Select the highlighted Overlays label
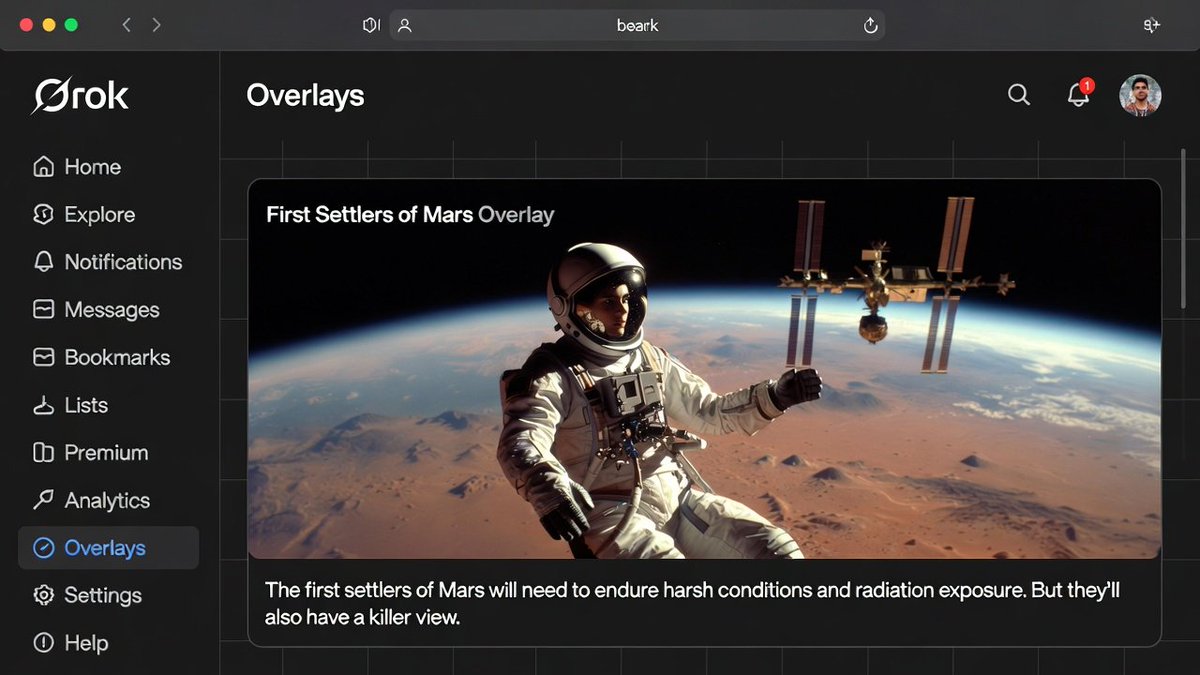Viewport: 1200px width, 675px height. [x=105, y=548]
